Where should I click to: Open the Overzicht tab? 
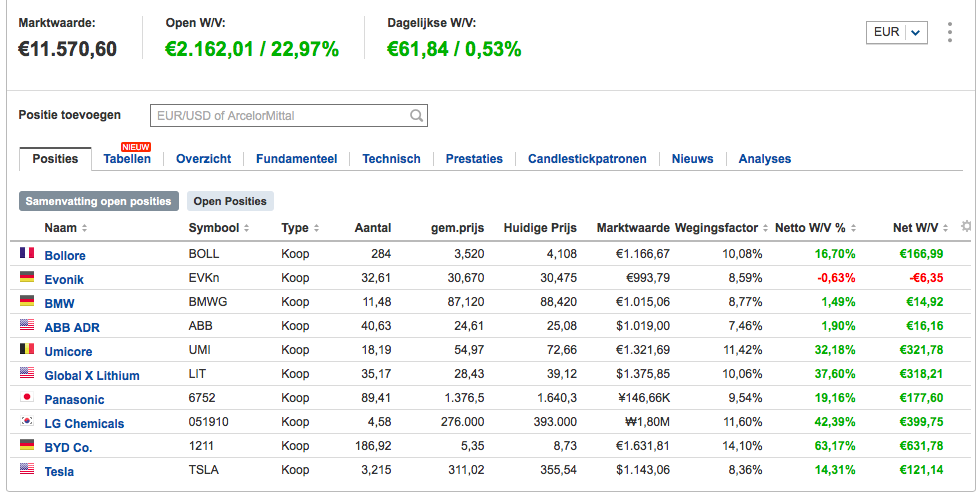[203, 159]
